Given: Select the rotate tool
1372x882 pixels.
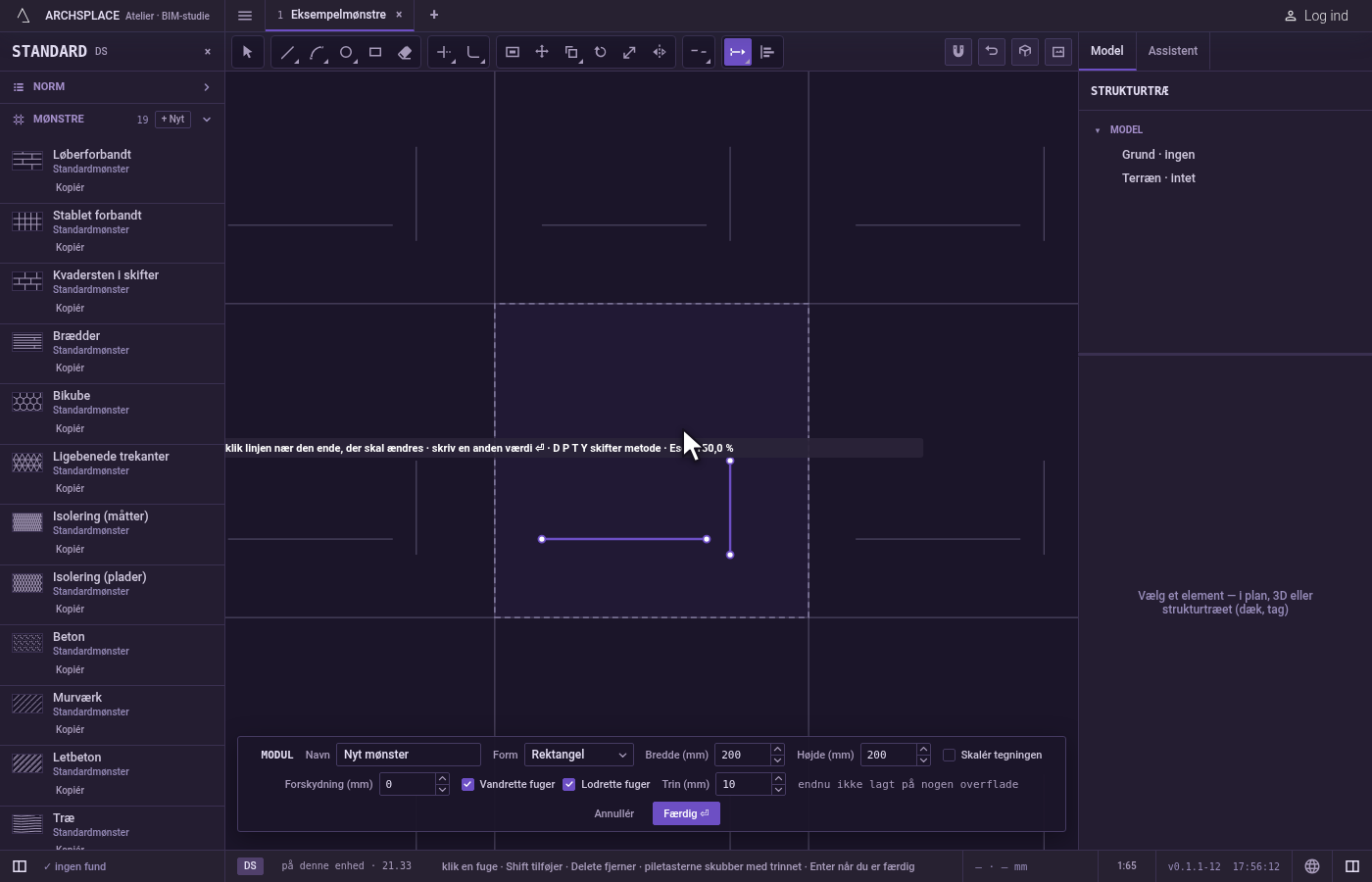Looking at the screenshot, I should tap(601, 52).
